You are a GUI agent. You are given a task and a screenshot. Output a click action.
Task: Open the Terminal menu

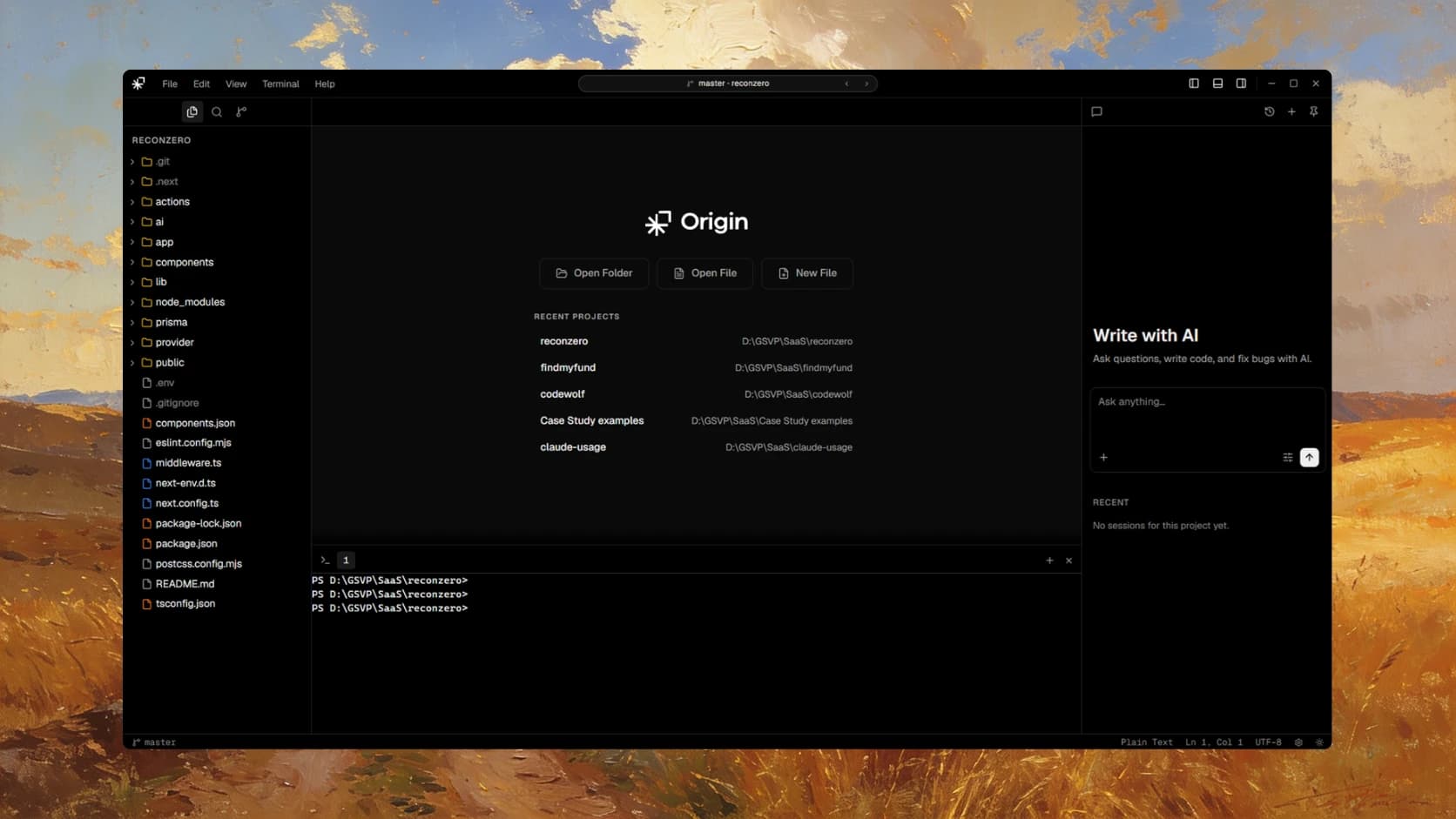280,84
